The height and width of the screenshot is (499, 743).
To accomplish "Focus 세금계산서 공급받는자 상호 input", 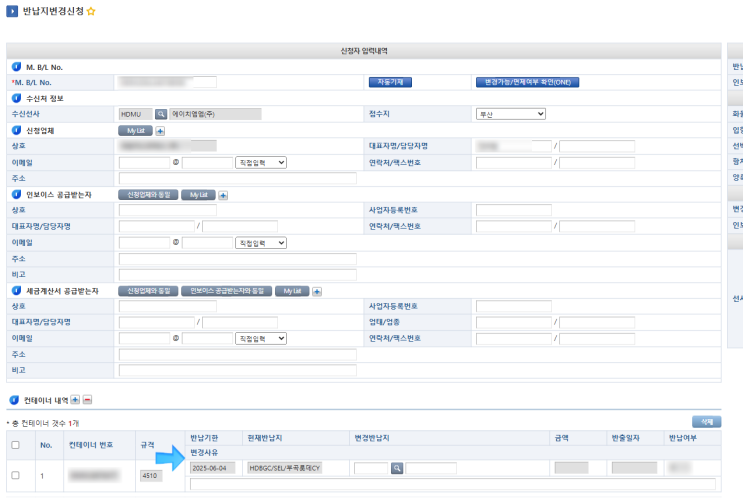I will pos(168,306).
